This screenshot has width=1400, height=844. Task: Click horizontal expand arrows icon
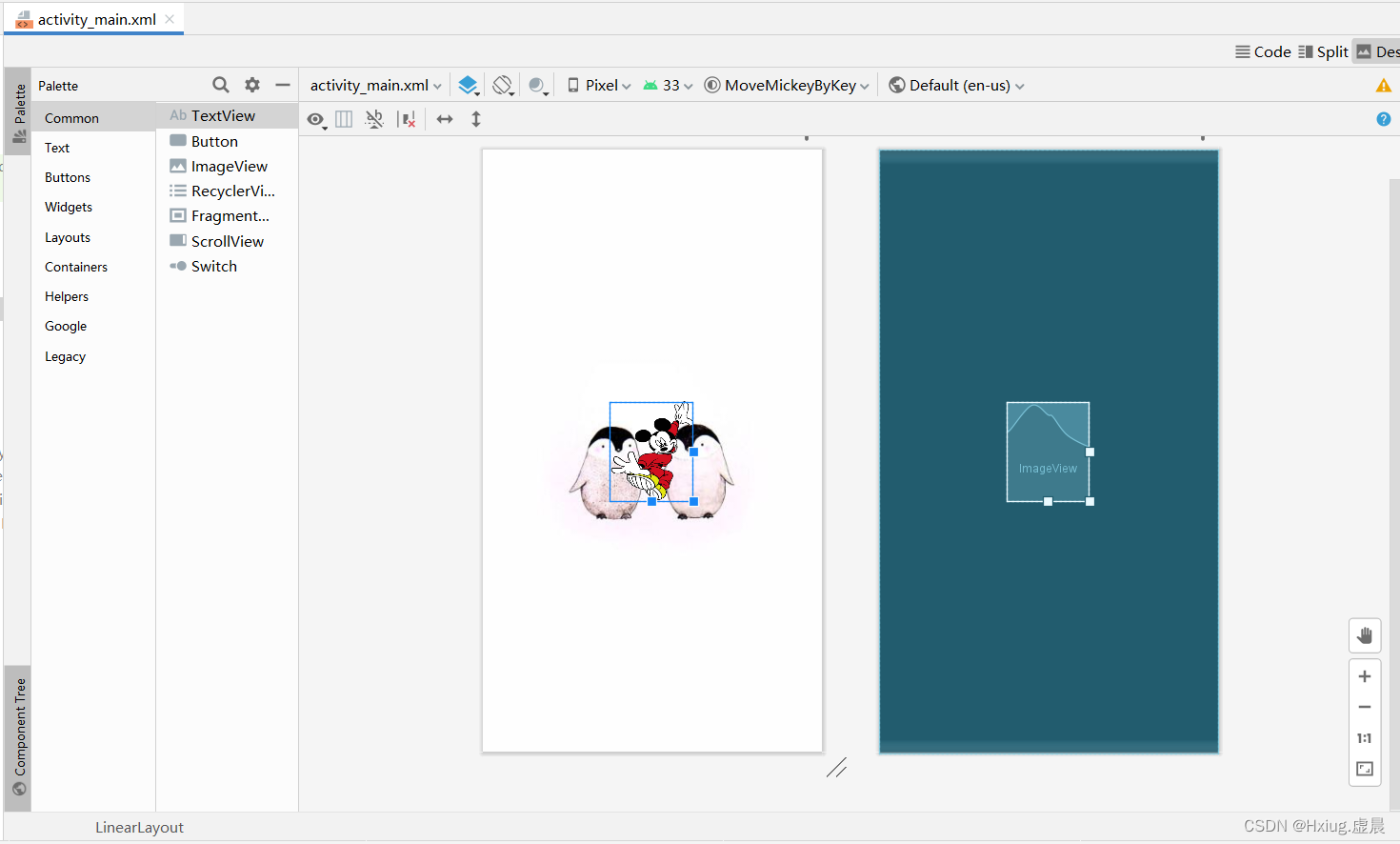[445, 119]
